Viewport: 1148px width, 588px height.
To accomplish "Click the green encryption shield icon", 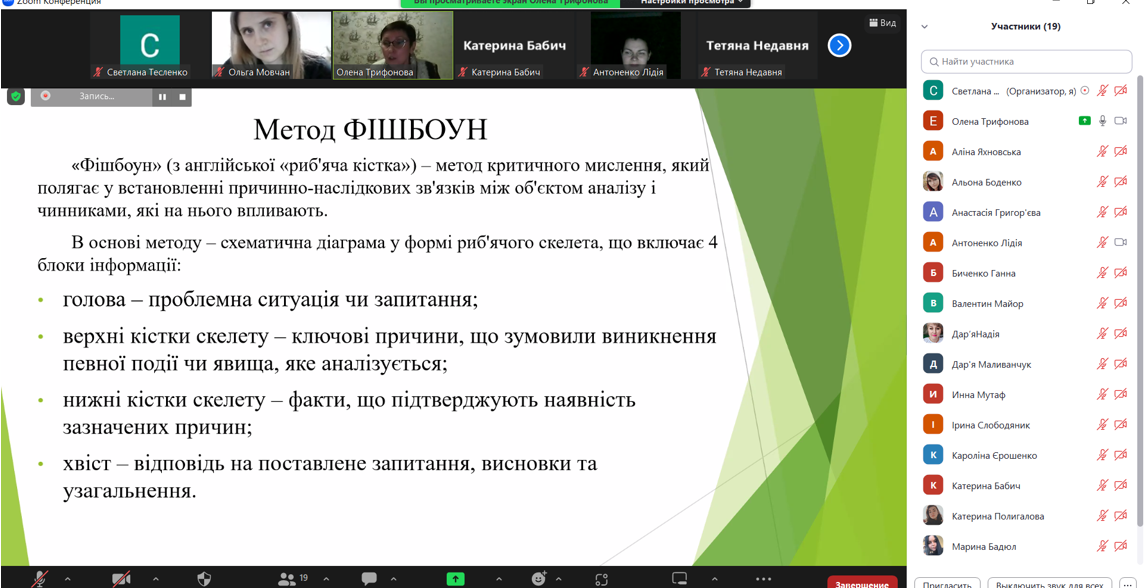I will pos(16,96).
